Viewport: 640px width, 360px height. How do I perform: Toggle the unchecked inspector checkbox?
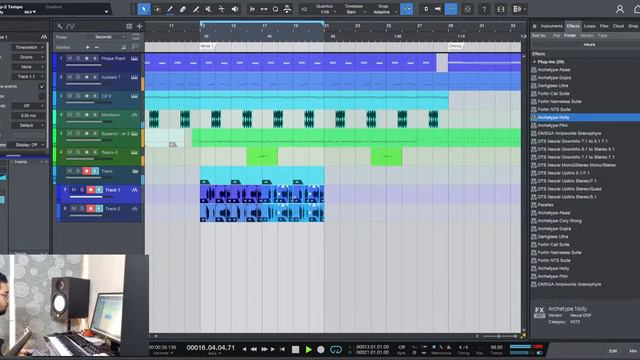42,96
